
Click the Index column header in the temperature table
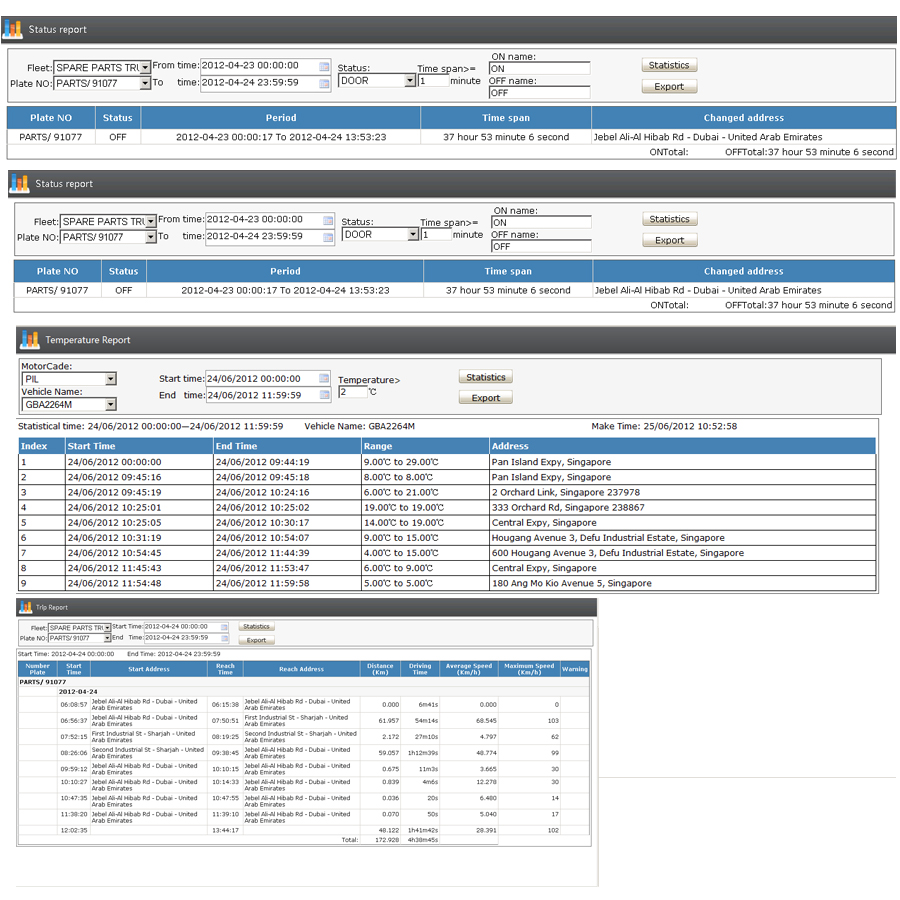pos(41,446)
